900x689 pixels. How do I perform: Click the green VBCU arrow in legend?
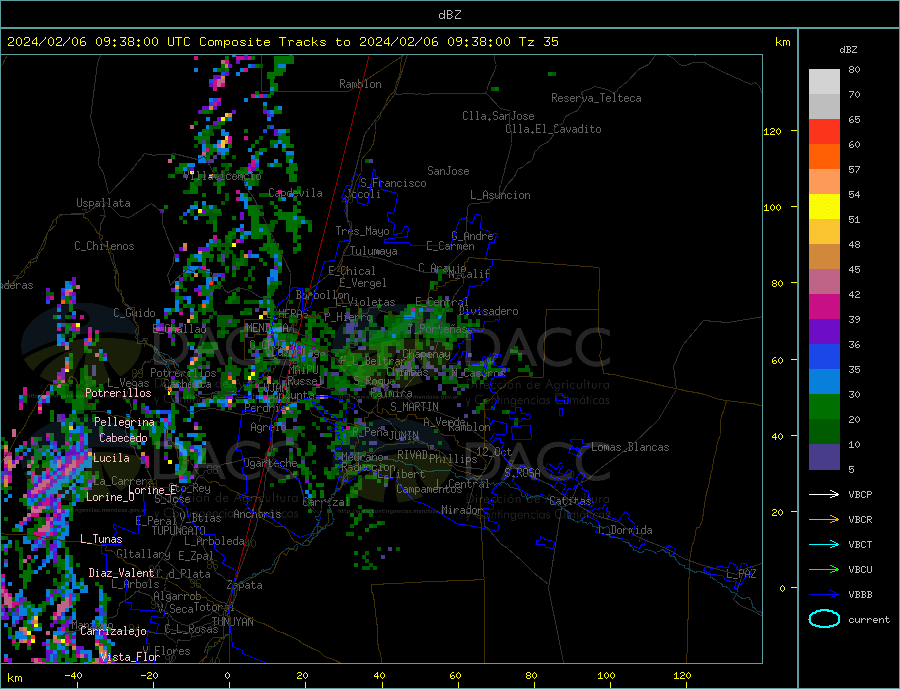[x=824, y=570]
